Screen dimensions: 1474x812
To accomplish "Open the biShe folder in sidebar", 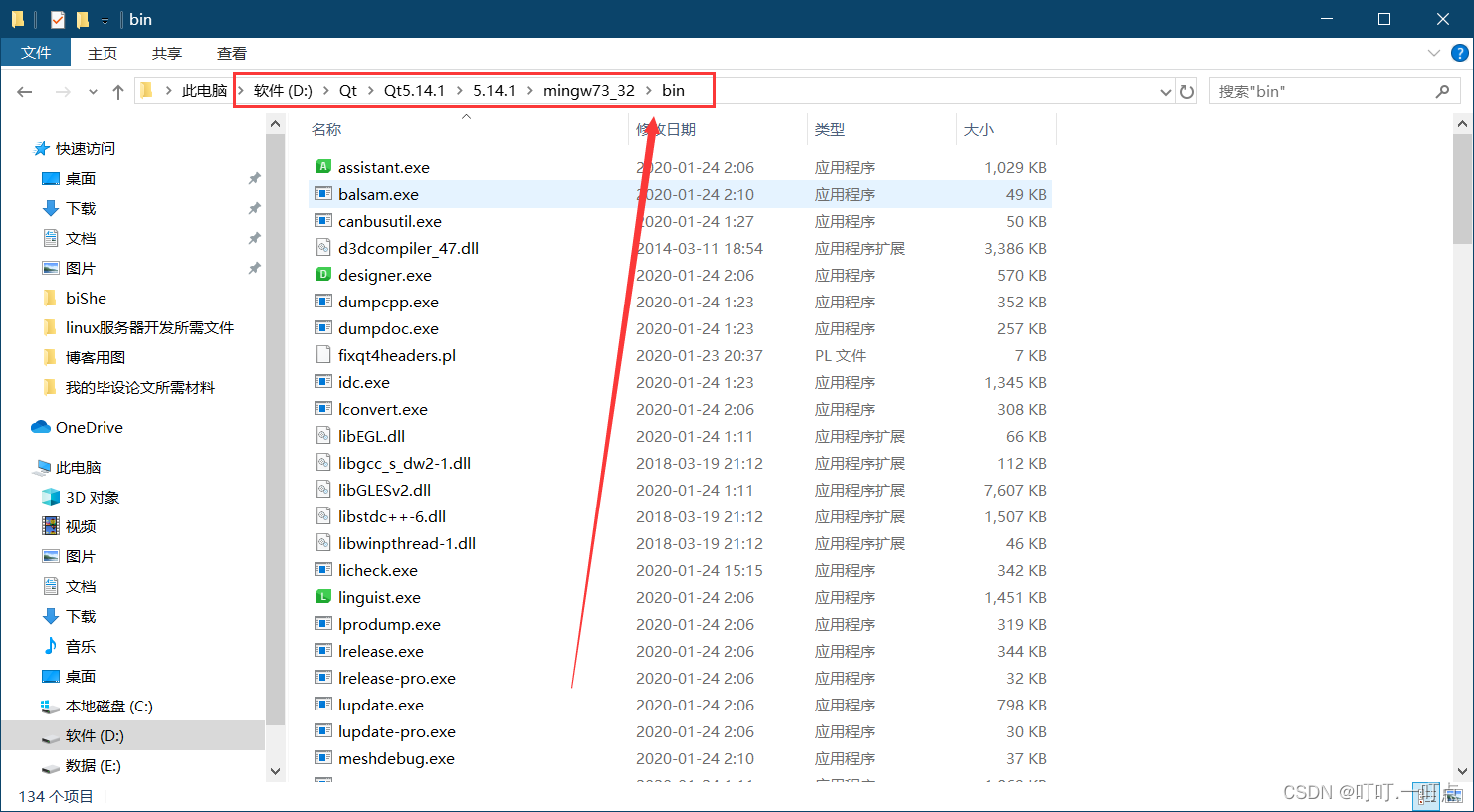I will [x=86, y=299].
